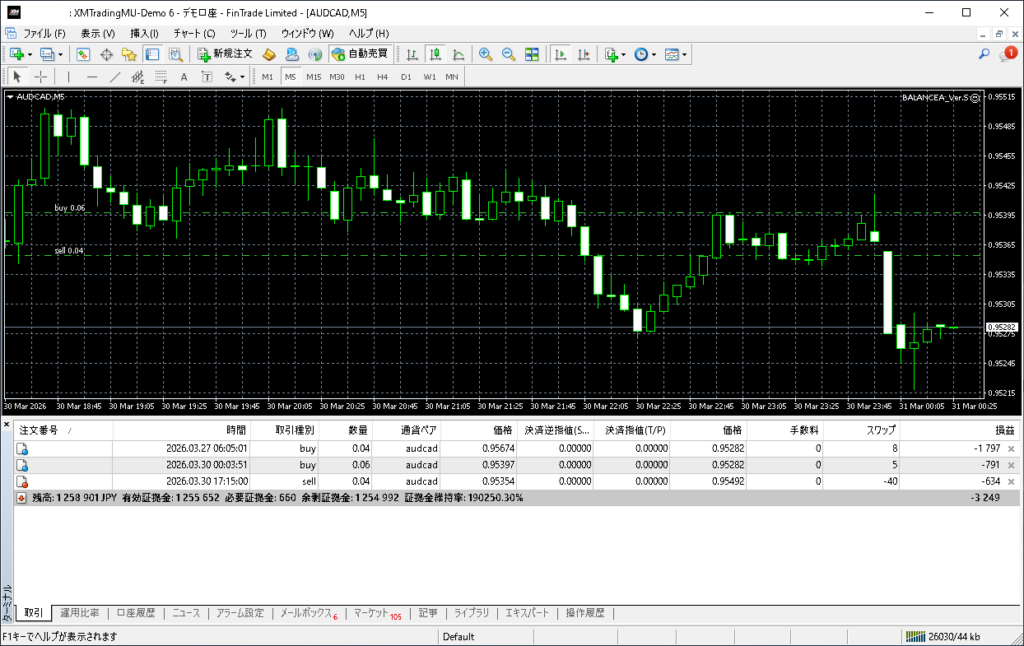Select the candlestick chart display icon
1024x646 pixels.
pyautogui.click(x=435, y=54)
